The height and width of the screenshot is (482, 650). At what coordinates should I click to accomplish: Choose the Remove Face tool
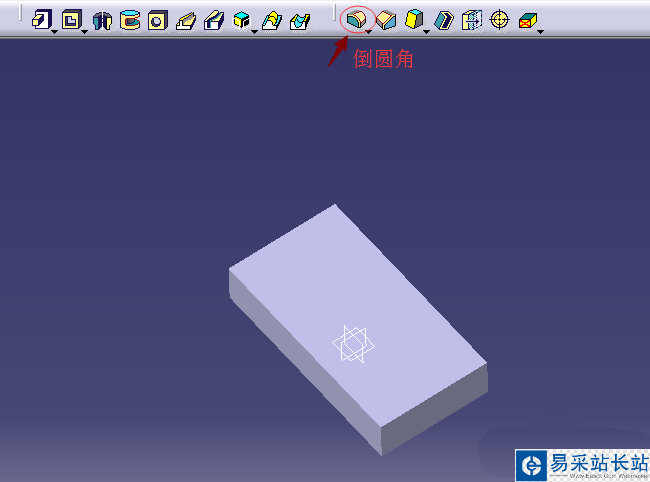point(528,20)
